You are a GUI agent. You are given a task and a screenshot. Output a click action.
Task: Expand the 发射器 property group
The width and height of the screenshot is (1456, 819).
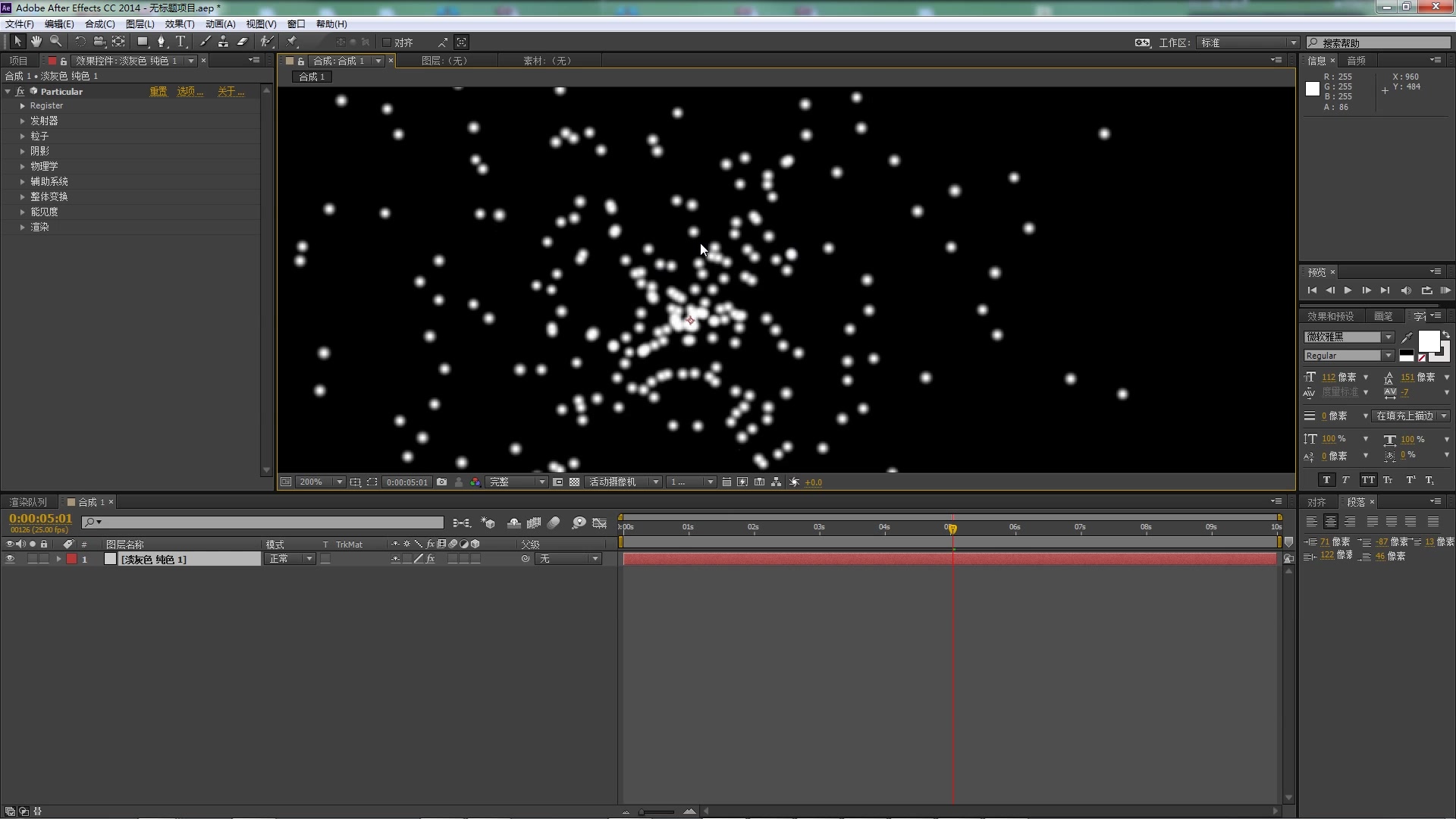coord(22,120)
